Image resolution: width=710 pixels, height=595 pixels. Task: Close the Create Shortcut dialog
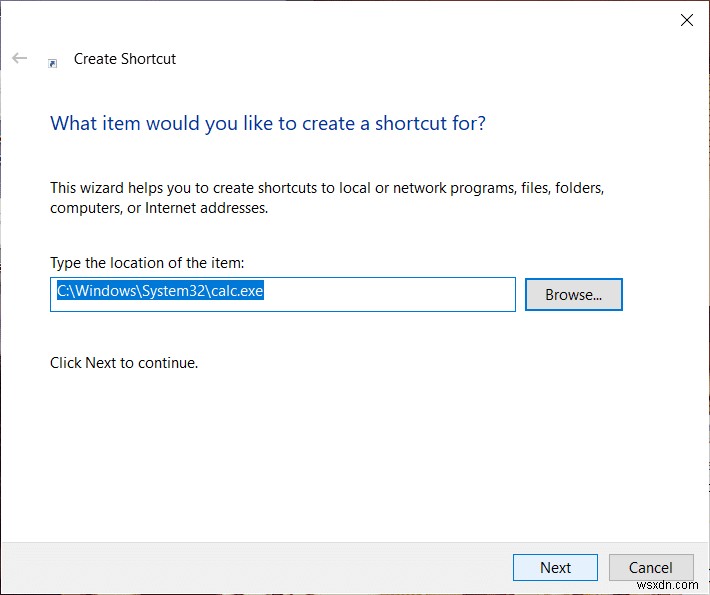686,20
